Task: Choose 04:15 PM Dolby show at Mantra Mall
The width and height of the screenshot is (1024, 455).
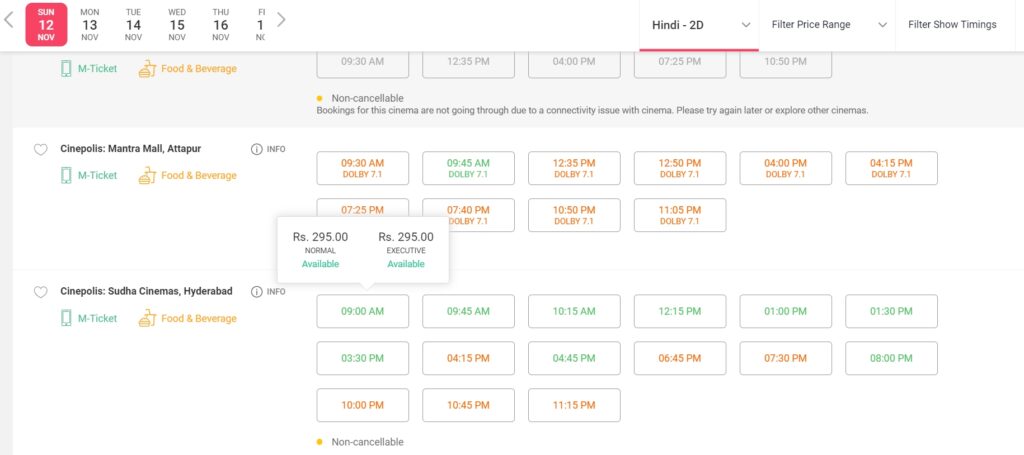Action: [x=891, y=168]
